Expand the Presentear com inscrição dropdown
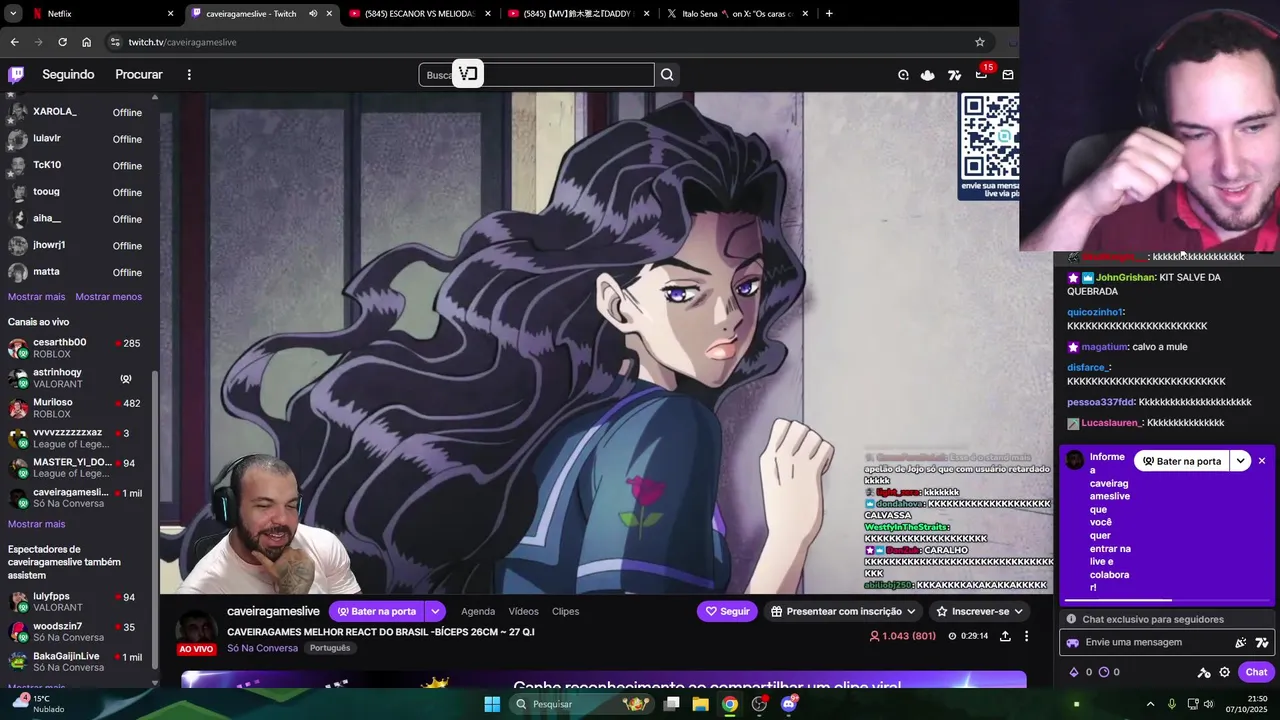1280x720 pixels. (911, 611)
